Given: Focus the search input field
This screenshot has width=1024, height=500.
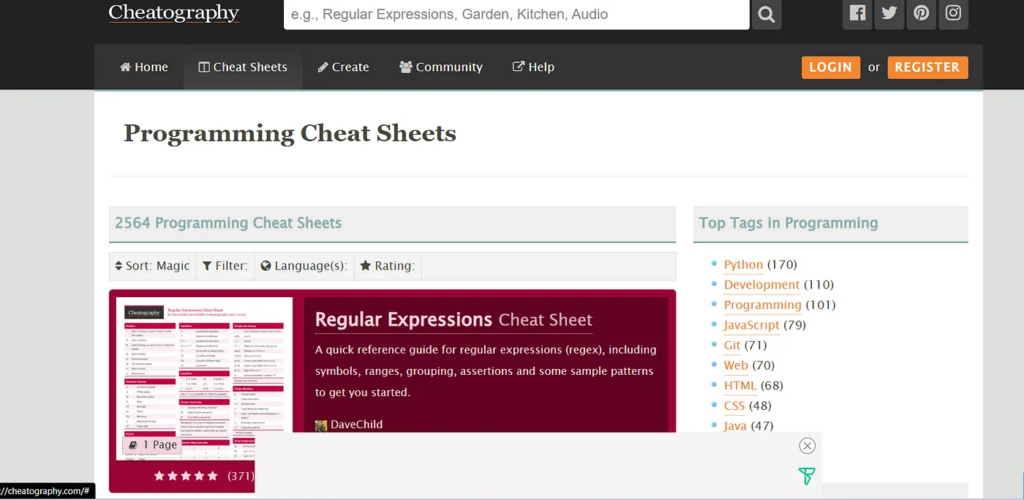Looking at the screenshot, I should coord(517,14).
